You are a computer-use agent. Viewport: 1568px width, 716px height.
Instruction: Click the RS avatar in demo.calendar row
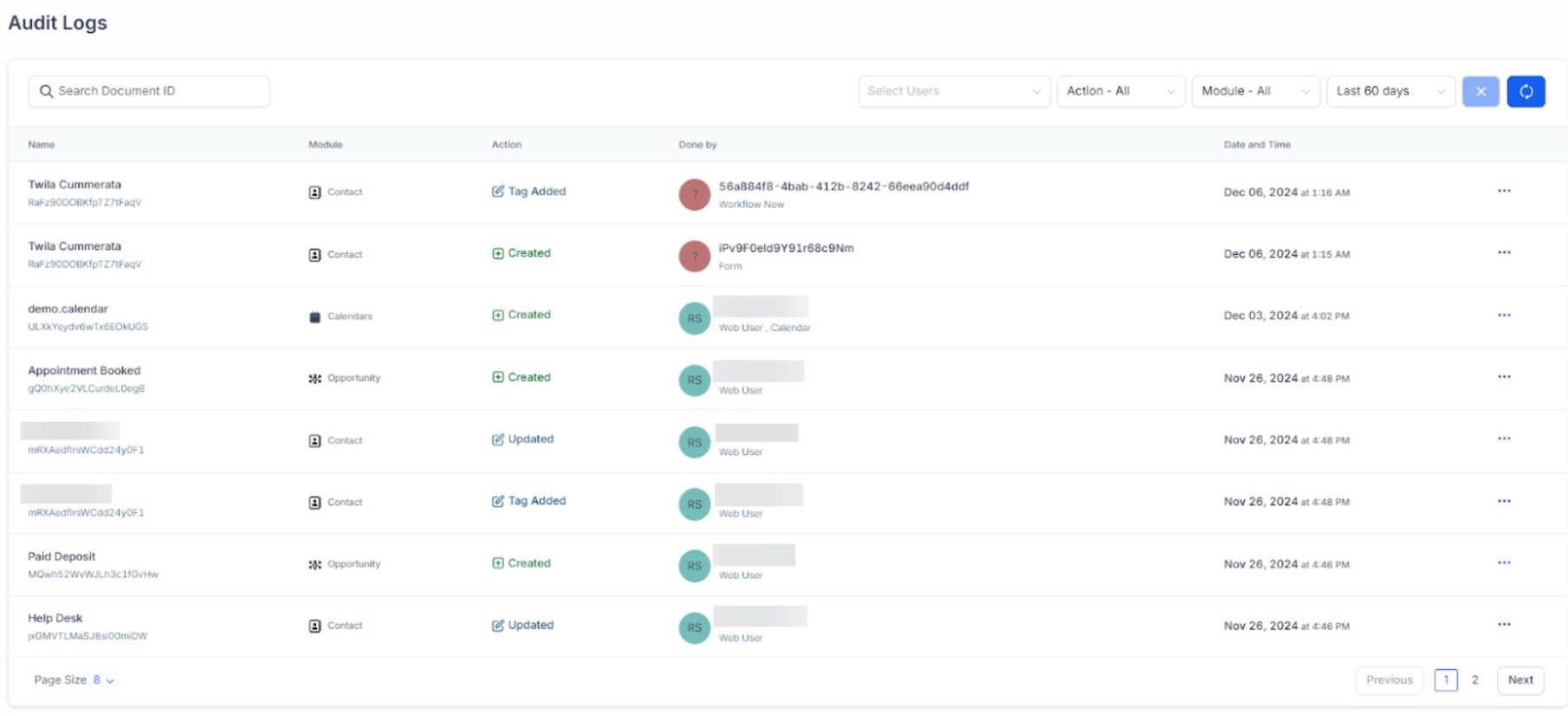(694, 318)
